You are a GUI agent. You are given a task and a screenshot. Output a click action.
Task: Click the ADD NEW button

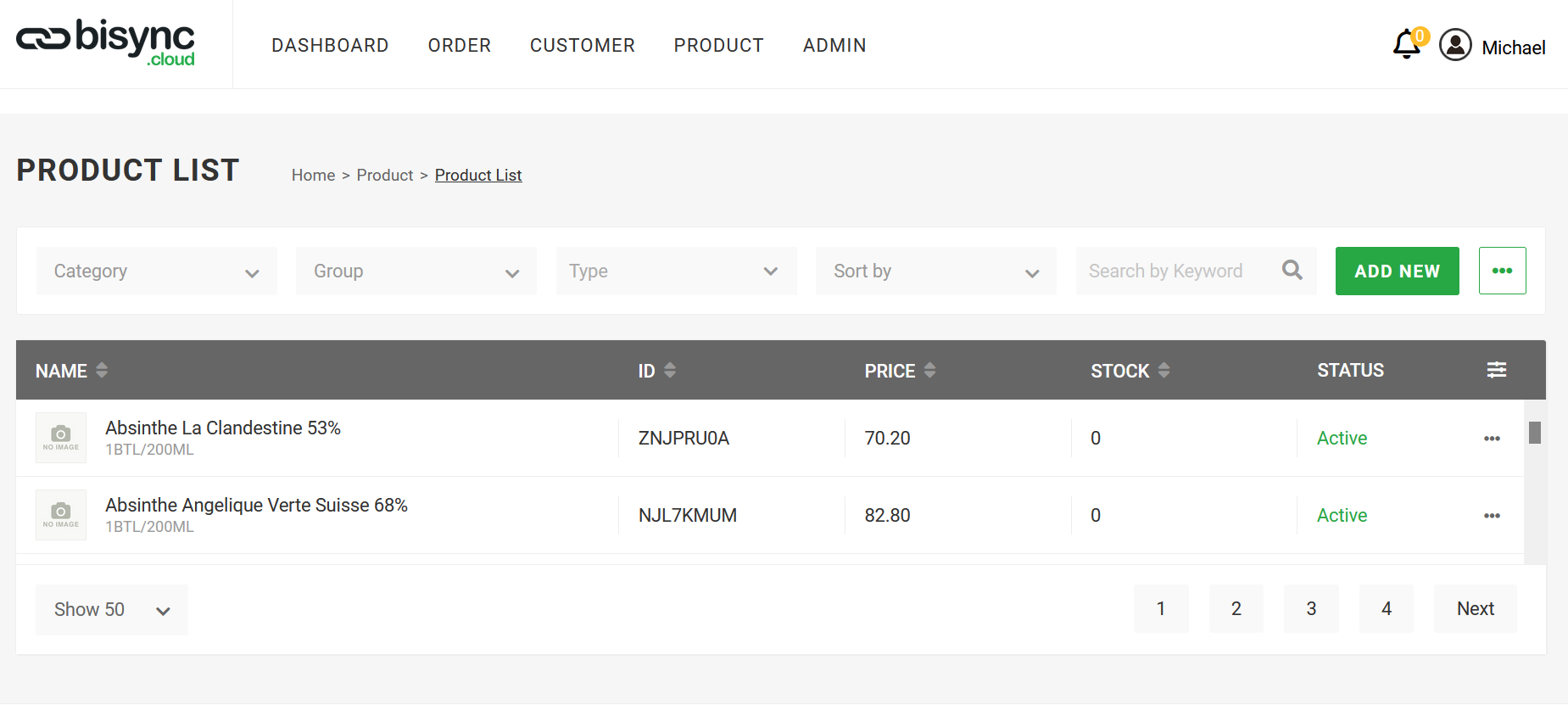click(1397, 271)
